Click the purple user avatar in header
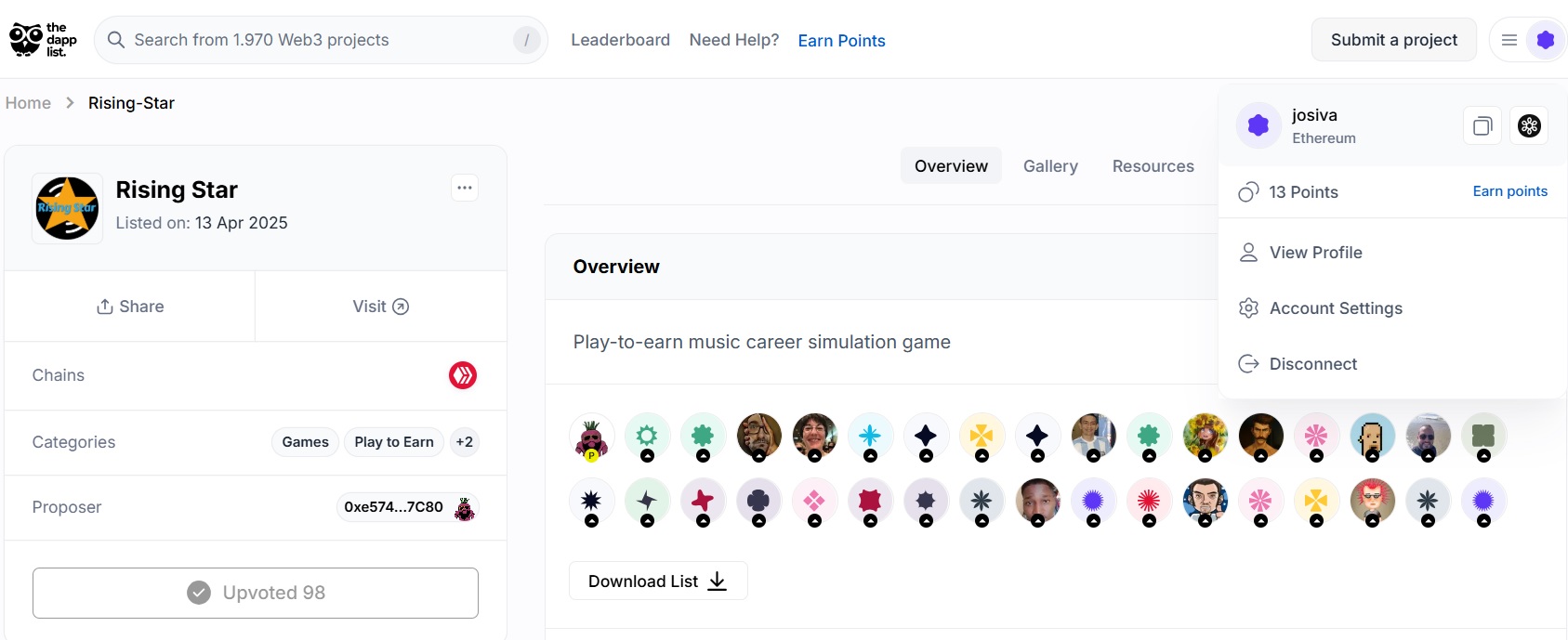 pyautogui.click(x=1546, y=40)
